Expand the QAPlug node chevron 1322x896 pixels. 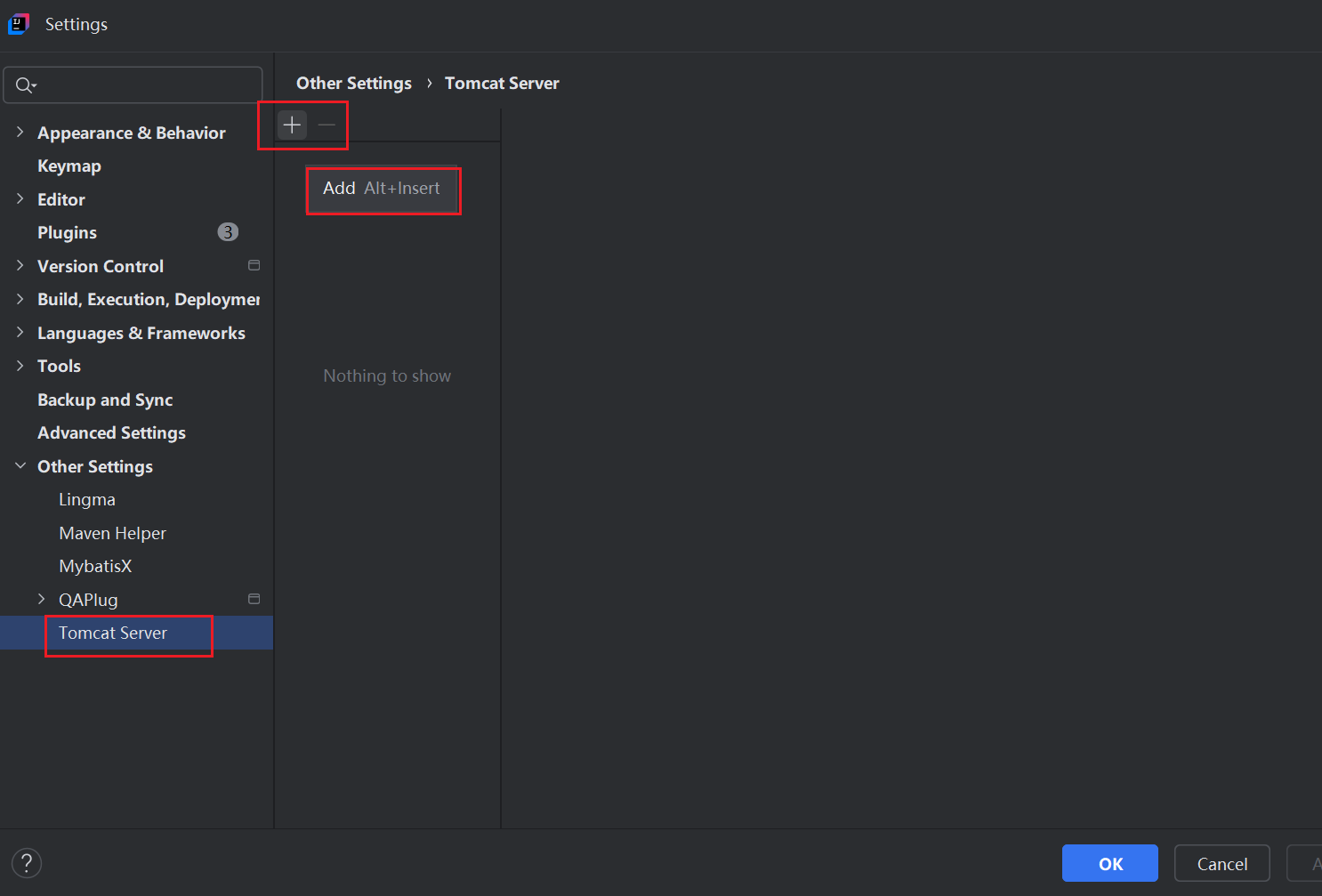(x=41, y=599)
